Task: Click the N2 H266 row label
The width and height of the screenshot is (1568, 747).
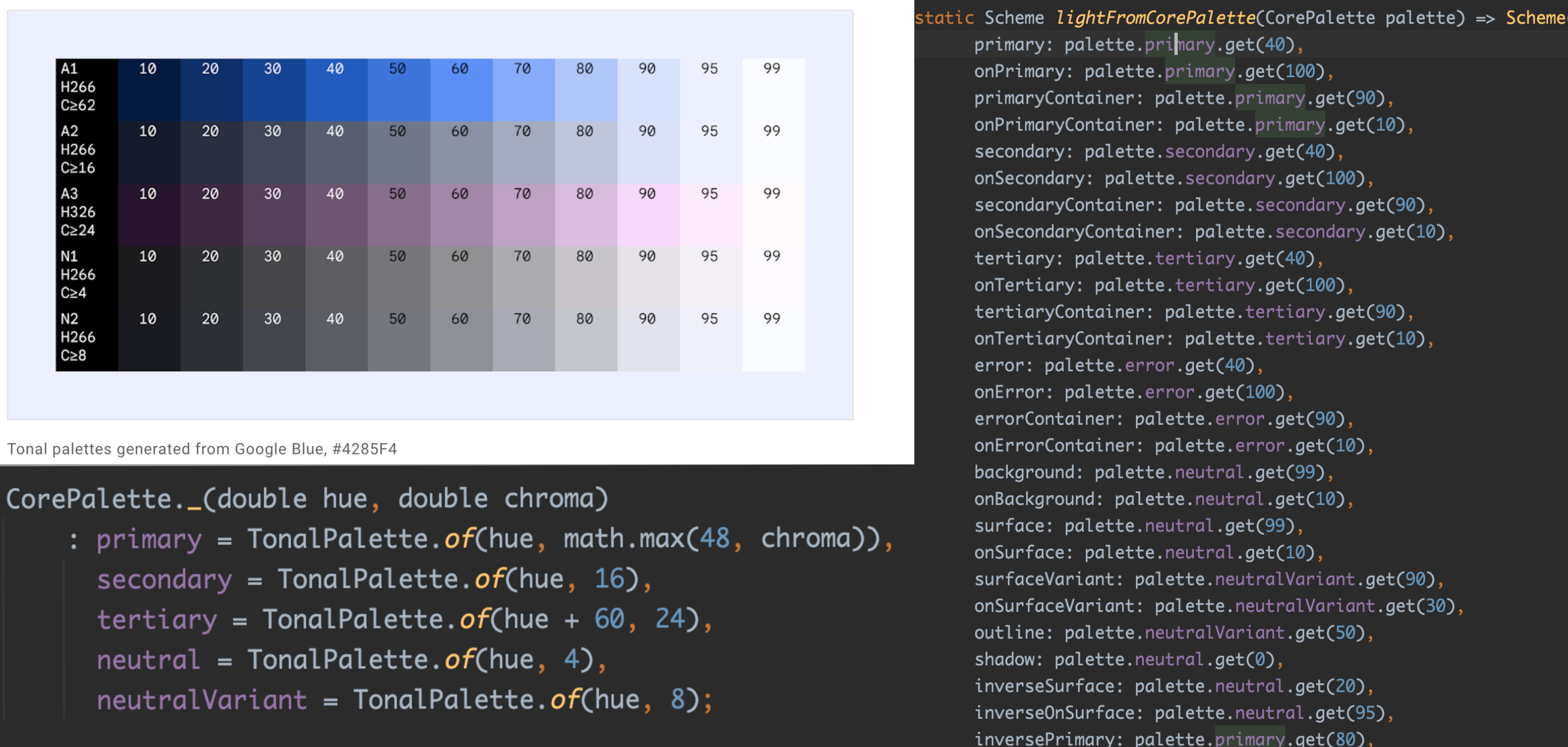Action: pos(87,340)
